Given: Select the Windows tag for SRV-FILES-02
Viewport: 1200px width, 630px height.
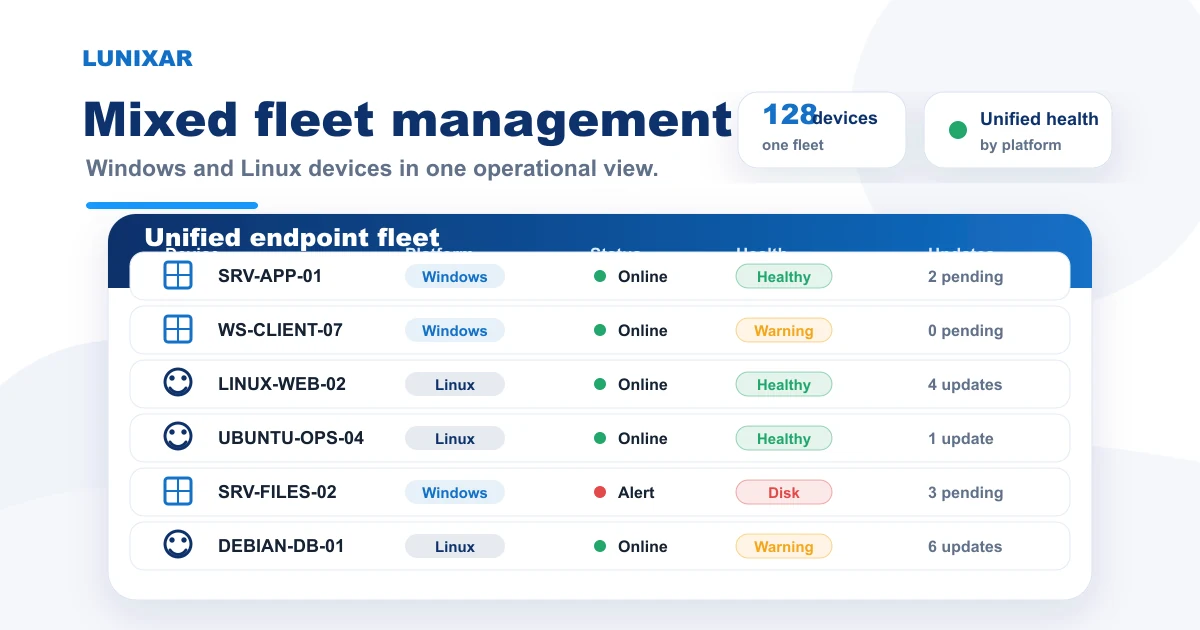Looking at the screenshot, I should [x=455, y=493].
